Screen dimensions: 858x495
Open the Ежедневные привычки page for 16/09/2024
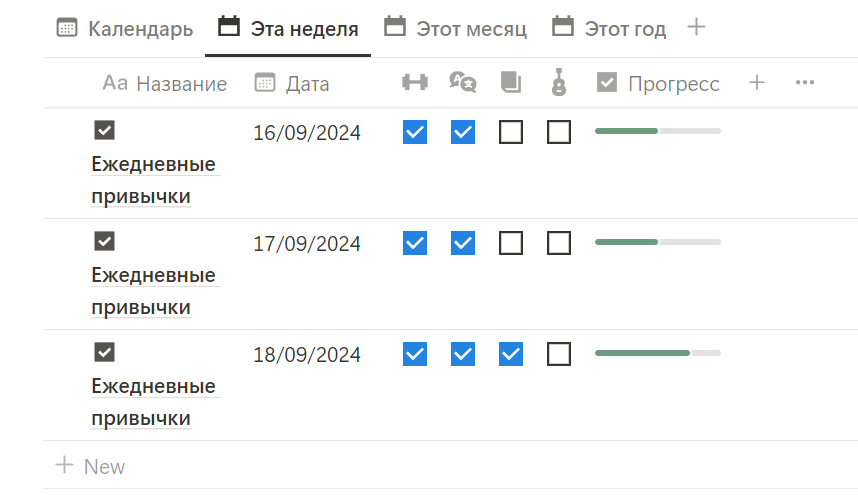click(x=153, y=180)
